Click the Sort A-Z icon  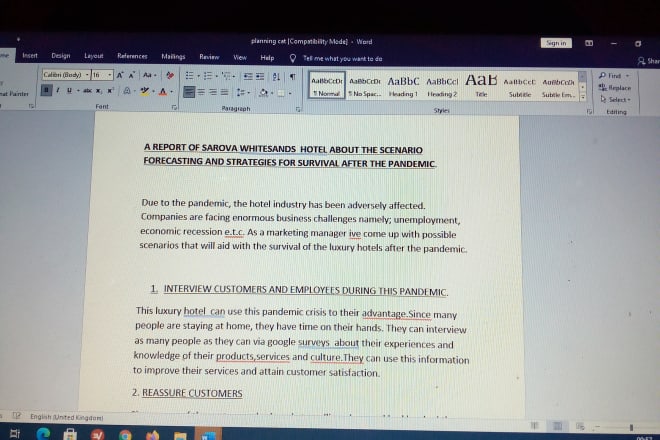click(x=276, y=76)
